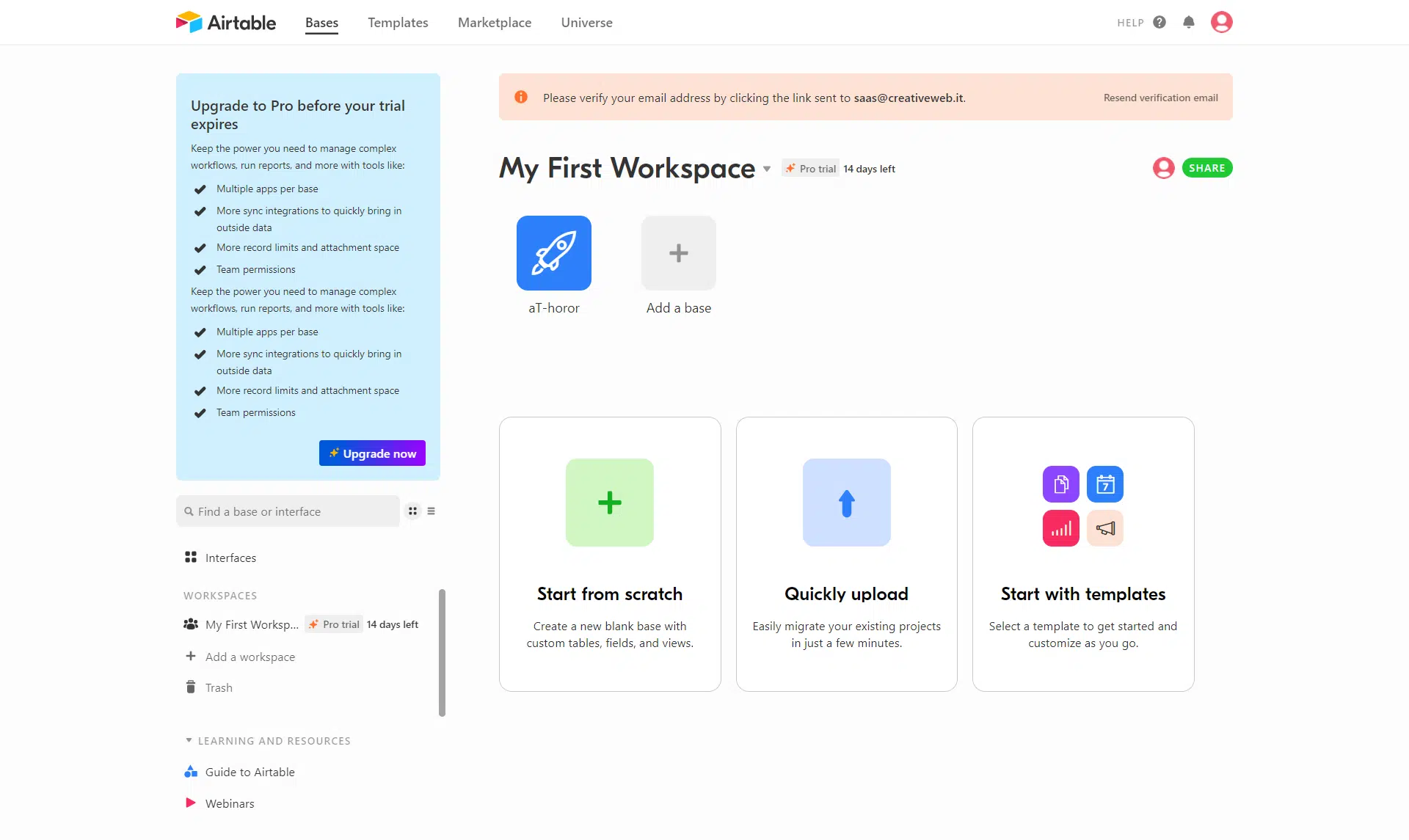
Task: Click the plus tile to add a base
Action: point(679,253)
